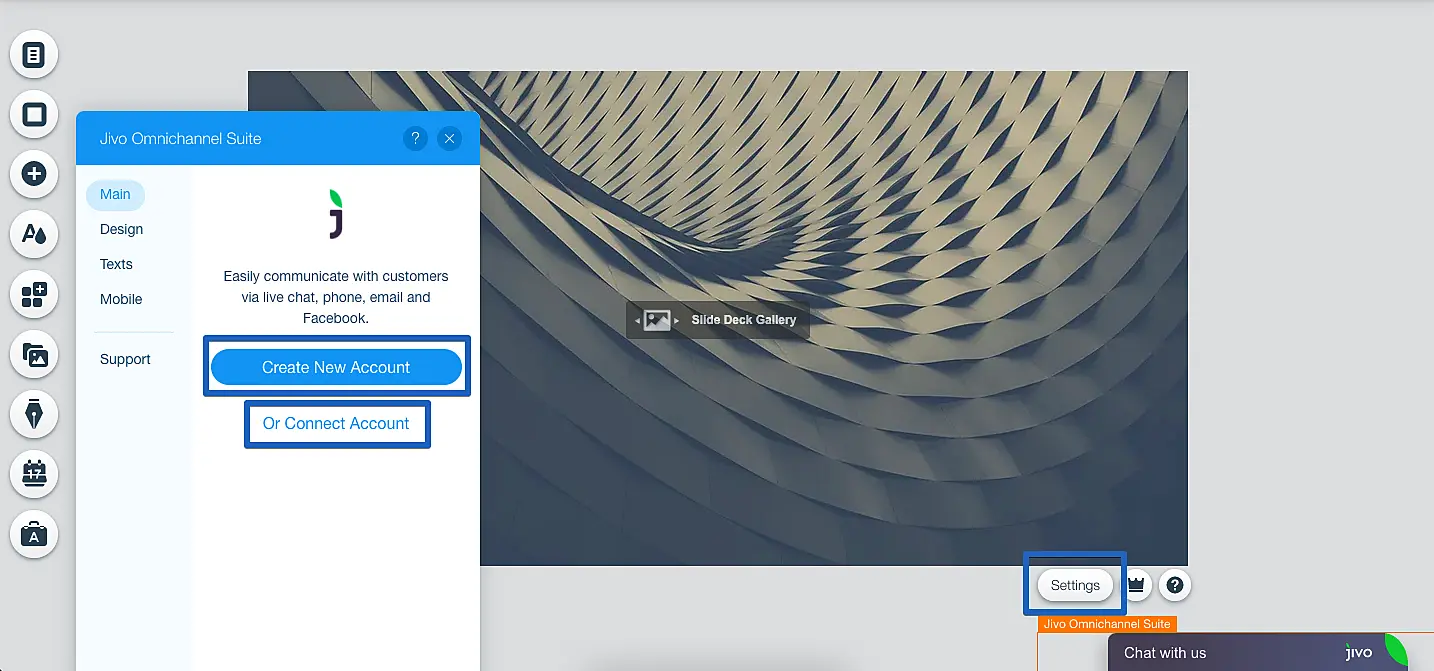Open the Blog pen nib icon

(34, 414)
